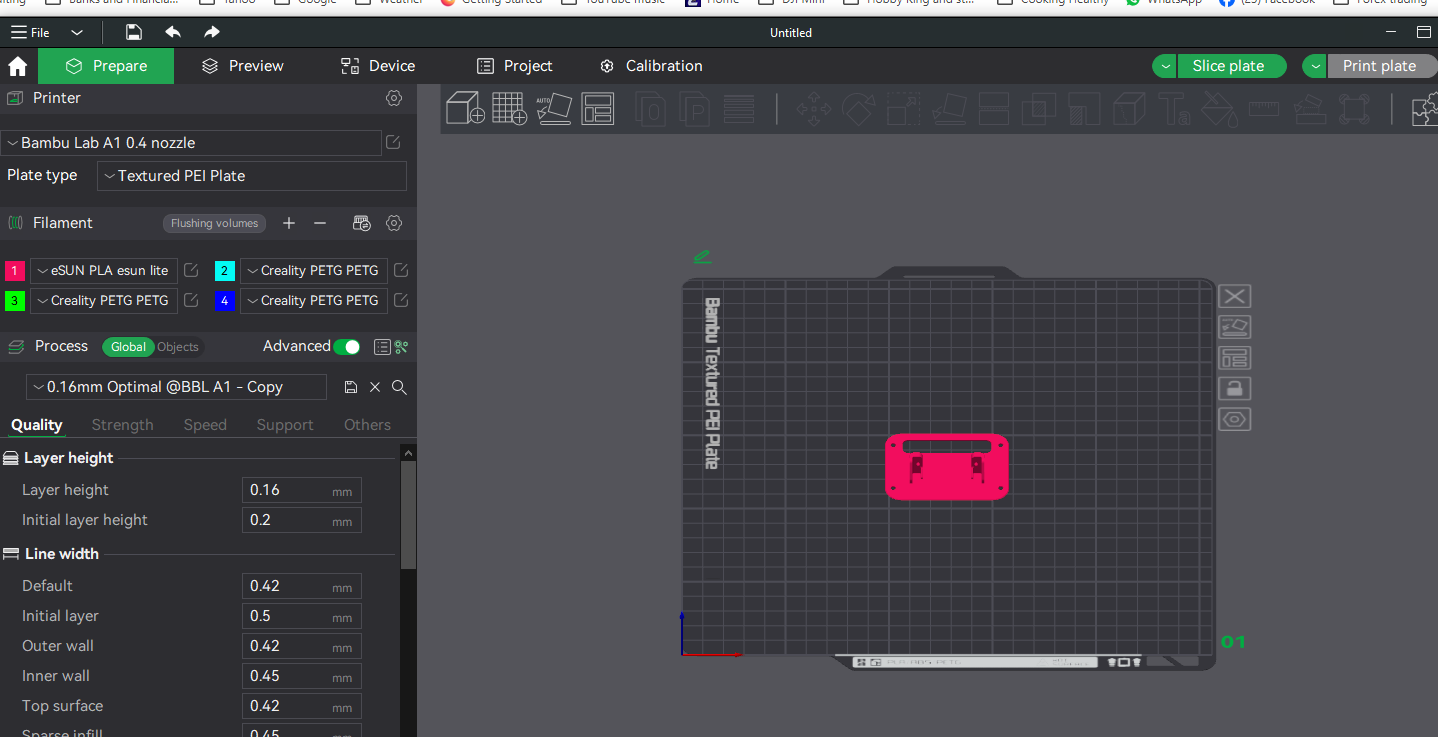This screenshot has height=737, width=1438.
Task: Click the Split to parts icon
Action: pyautogui.click(x=694, y=108)
